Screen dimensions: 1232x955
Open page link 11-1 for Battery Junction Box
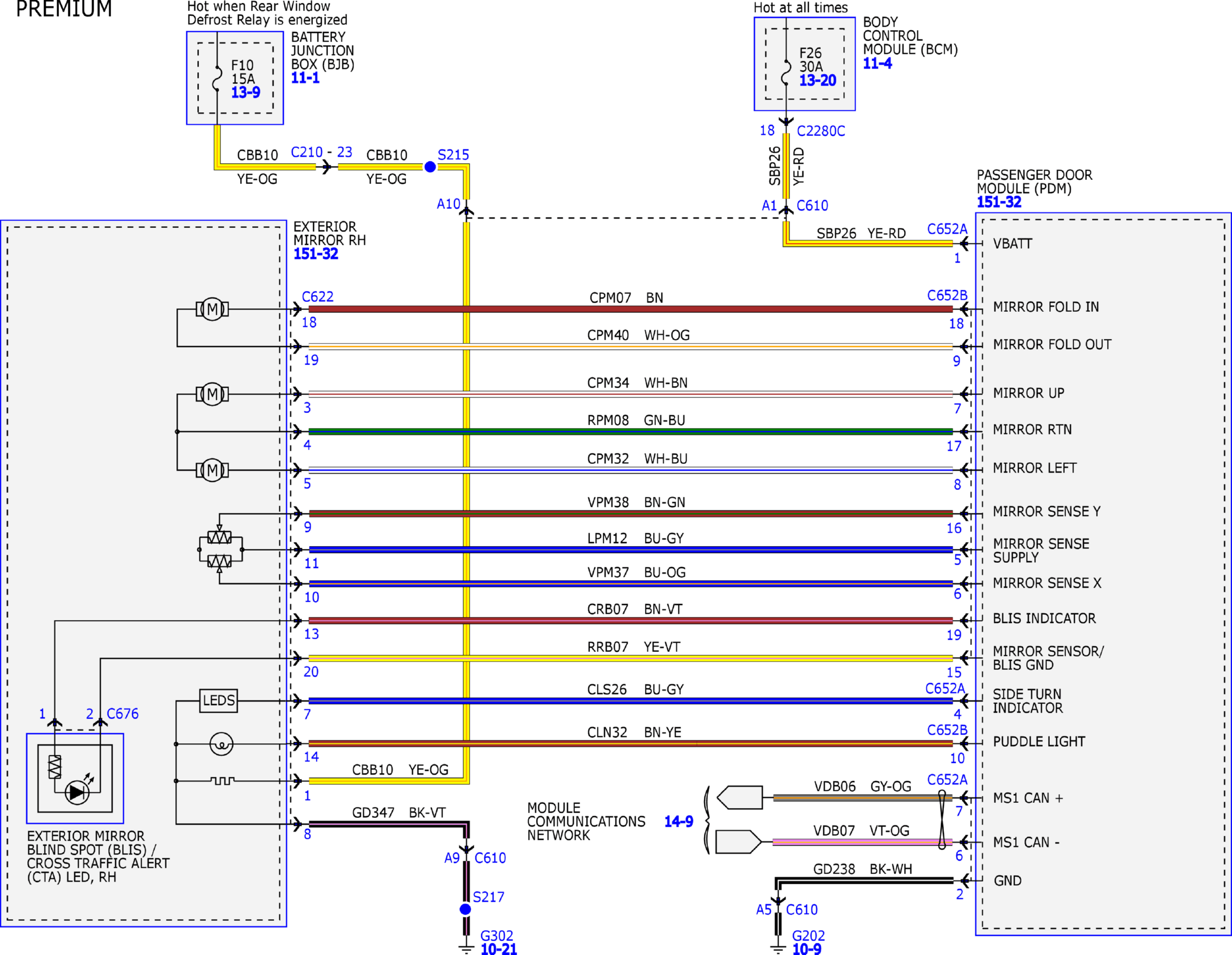[305, 78]
